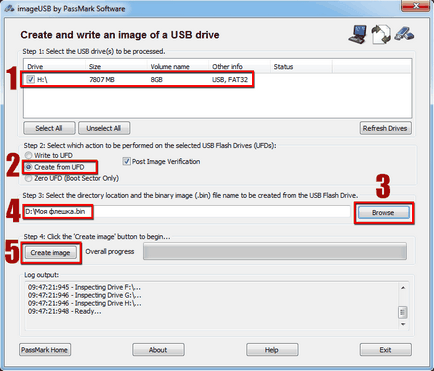Screen dimensions: 434x371
Task: Click the image file path field
Action: tap(187, 212)
